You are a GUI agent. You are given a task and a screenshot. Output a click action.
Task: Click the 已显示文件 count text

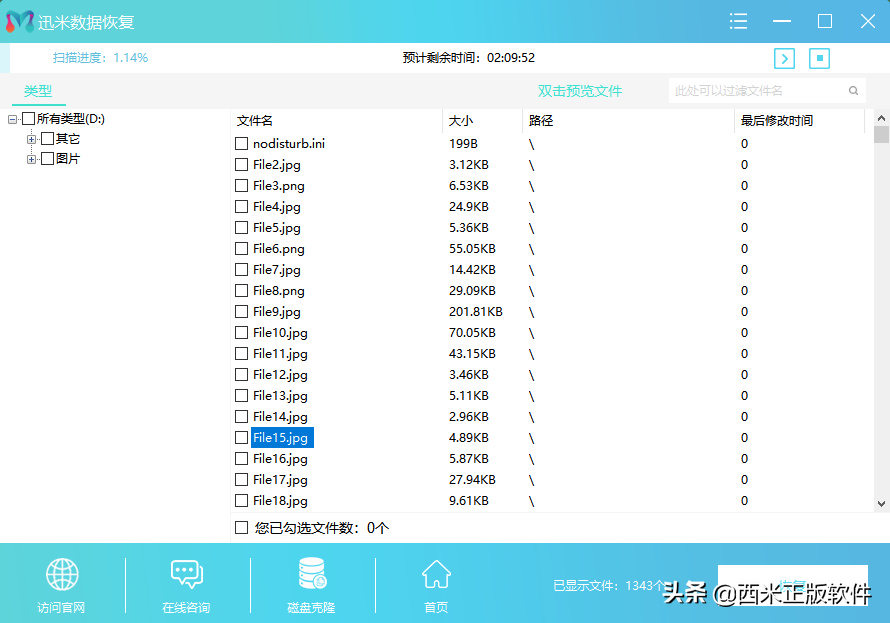click(x=610, y=586)
